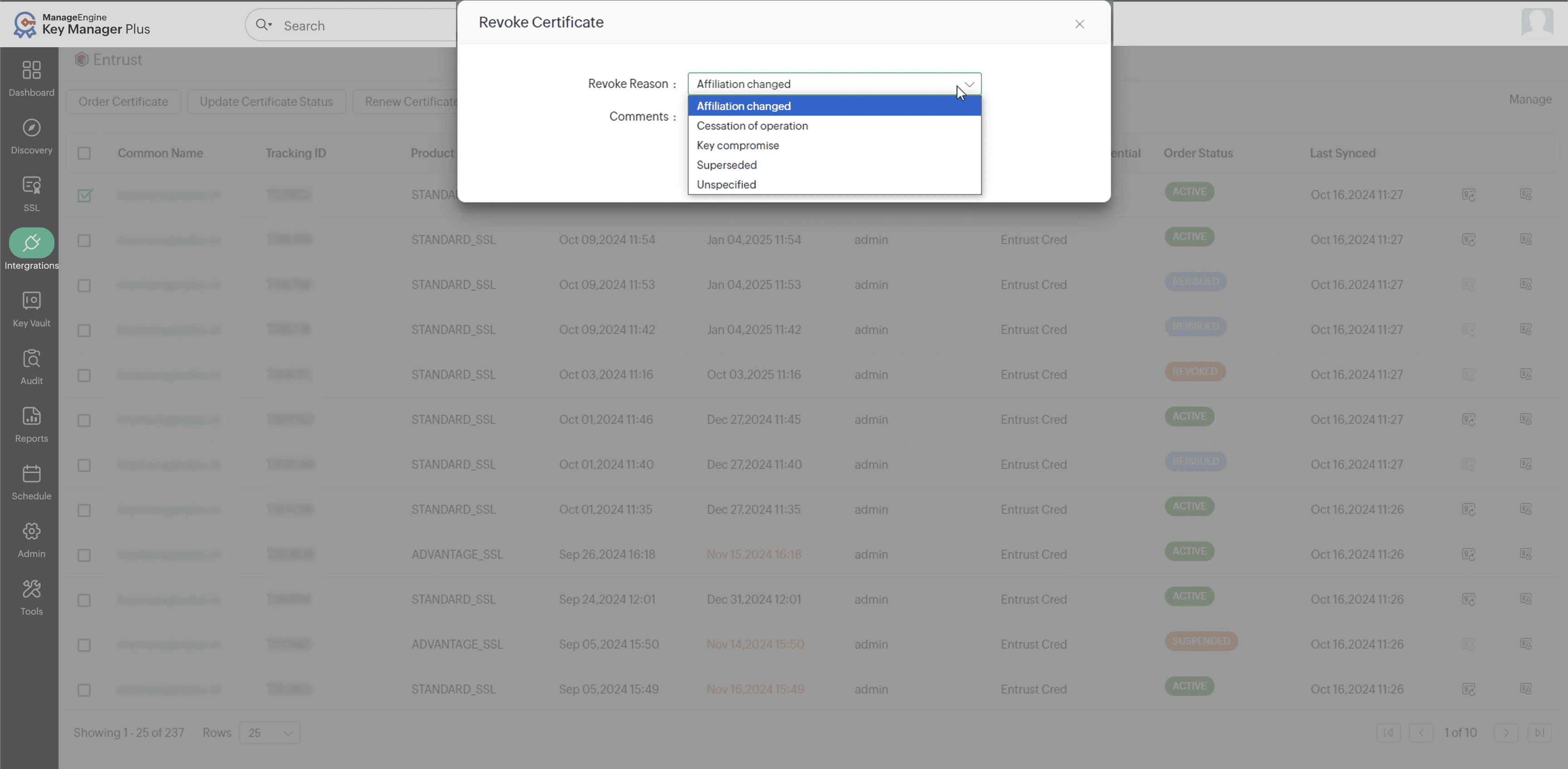Image resolution: width=1568 pixels, height=769 pixels.
Task: Open the Rows per page dropdown
Action: (269, 733)
